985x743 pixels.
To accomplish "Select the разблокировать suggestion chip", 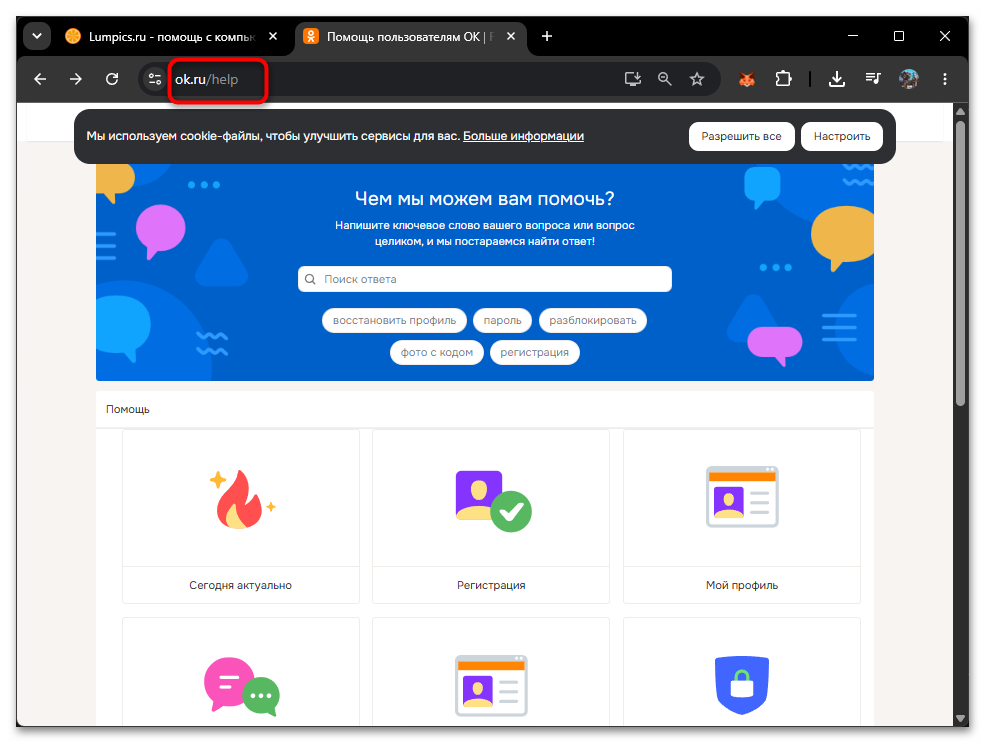I will [593, 320].
